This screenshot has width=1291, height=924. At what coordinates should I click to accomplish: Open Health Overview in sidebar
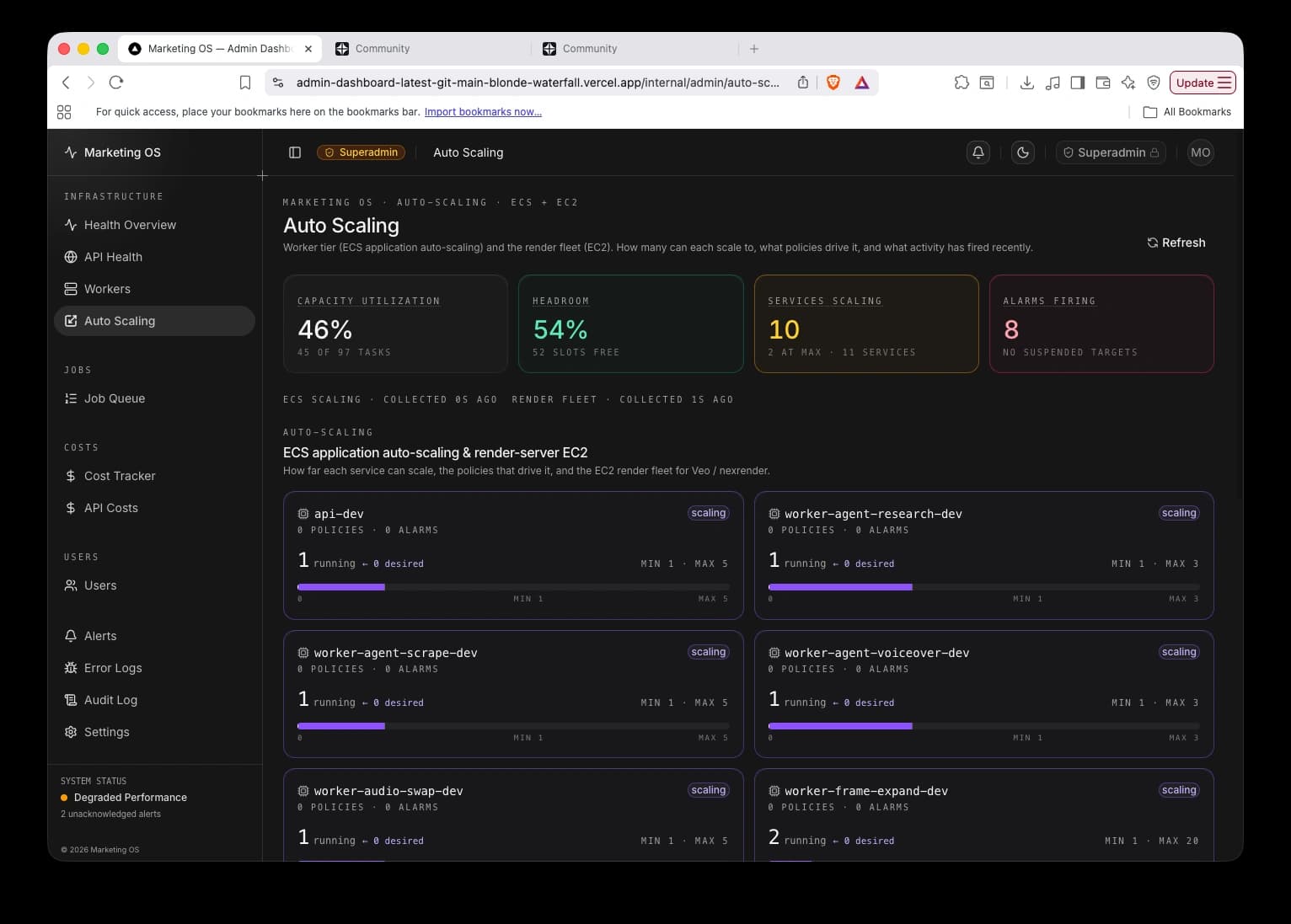click(x=154, y=225)
